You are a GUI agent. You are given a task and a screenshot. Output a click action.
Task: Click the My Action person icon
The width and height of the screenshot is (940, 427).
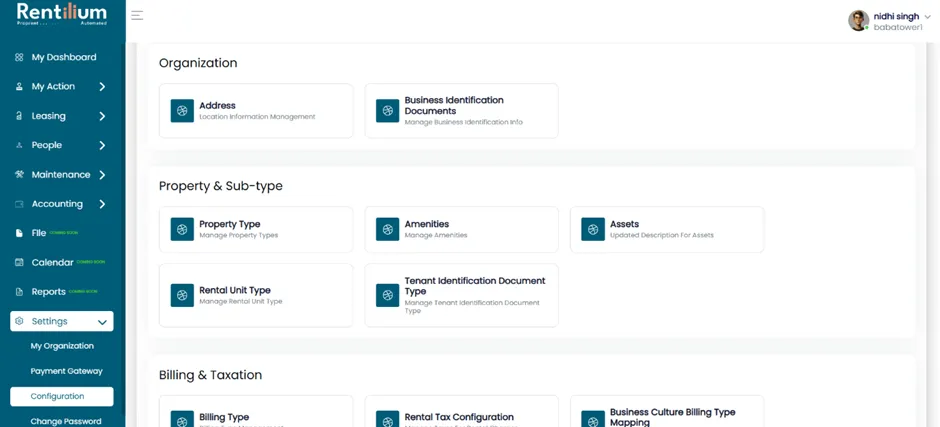pos(19,86)
